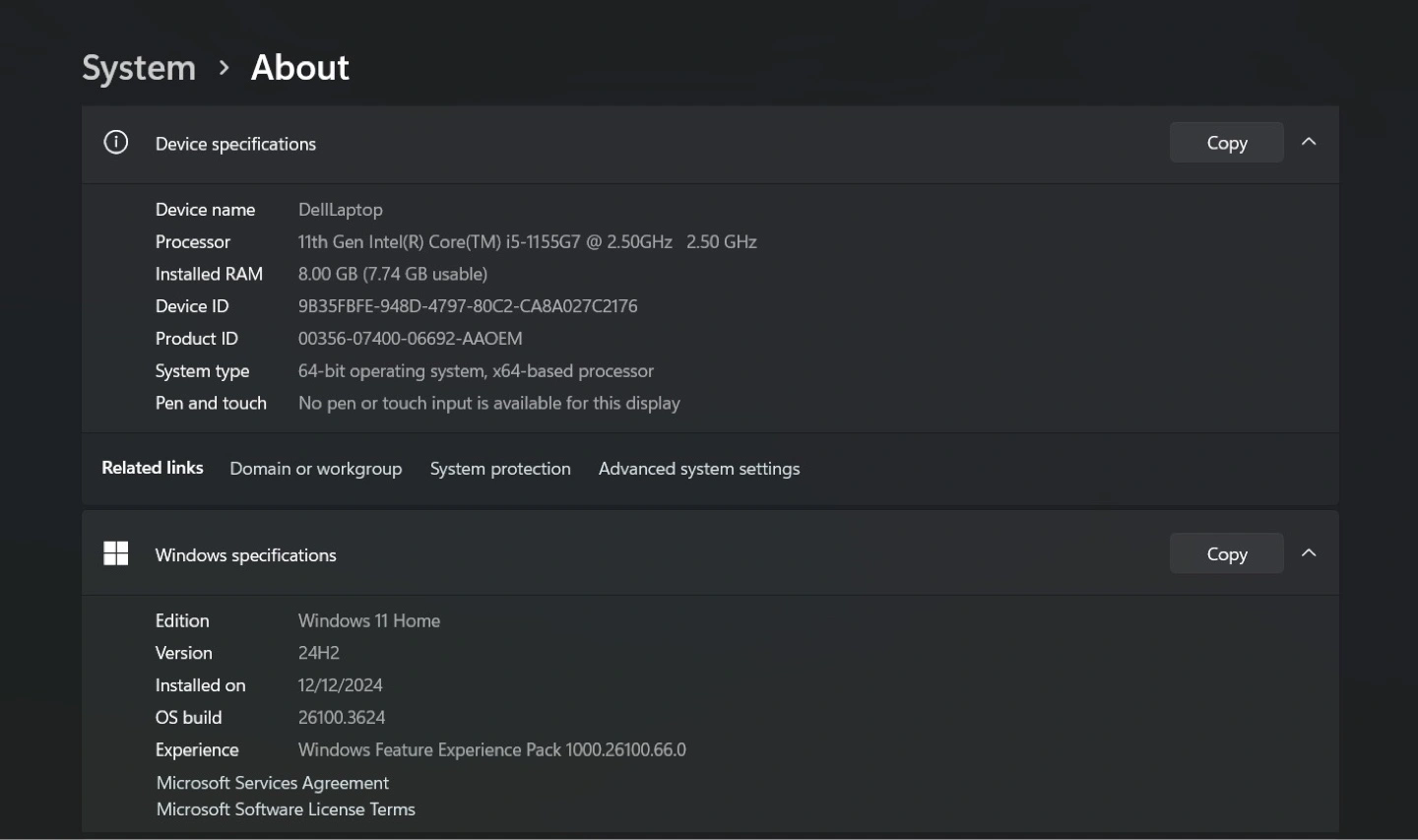Open Microsoft Software License Terms
This screenshot has width=1418, height=840.
(x=286, y=809)
